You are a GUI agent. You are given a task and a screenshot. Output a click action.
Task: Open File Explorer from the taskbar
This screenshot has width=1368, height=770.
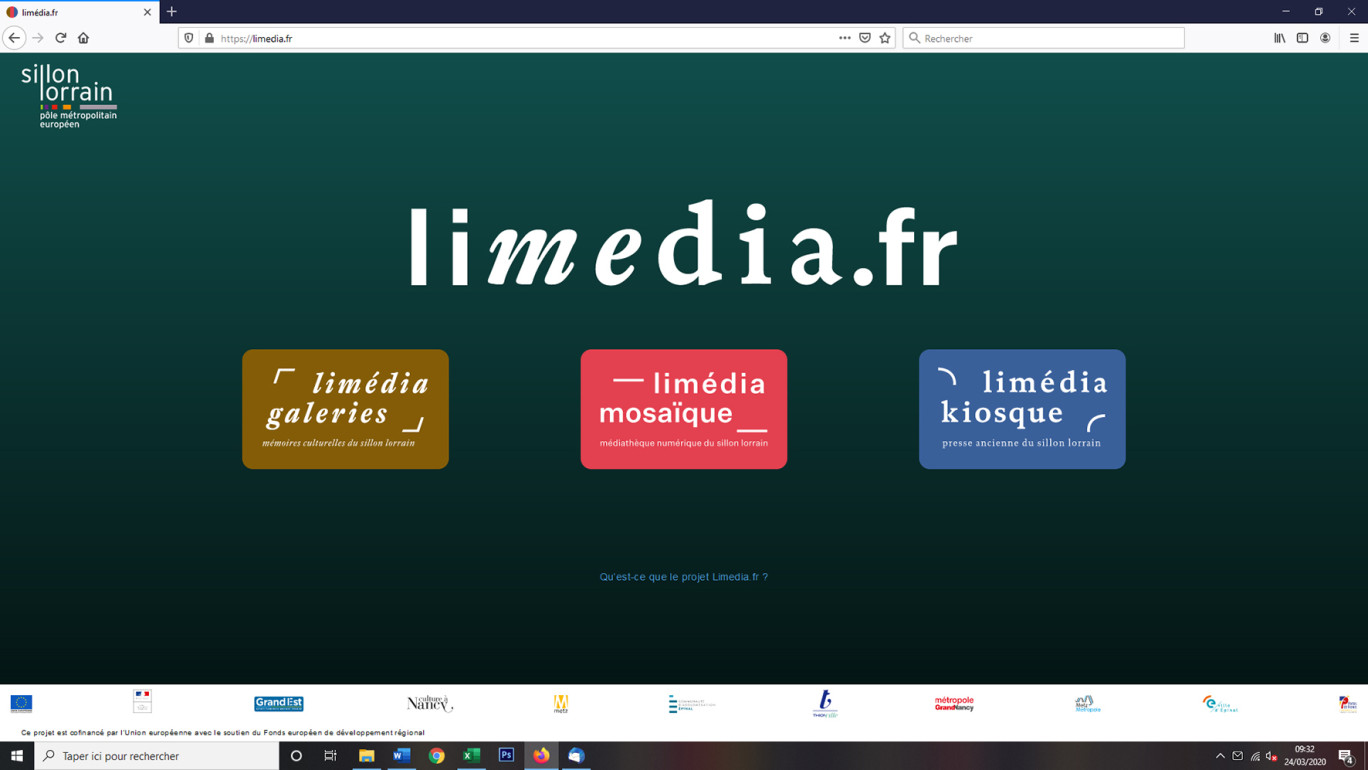pyautogui.click(x=366, y=756)
